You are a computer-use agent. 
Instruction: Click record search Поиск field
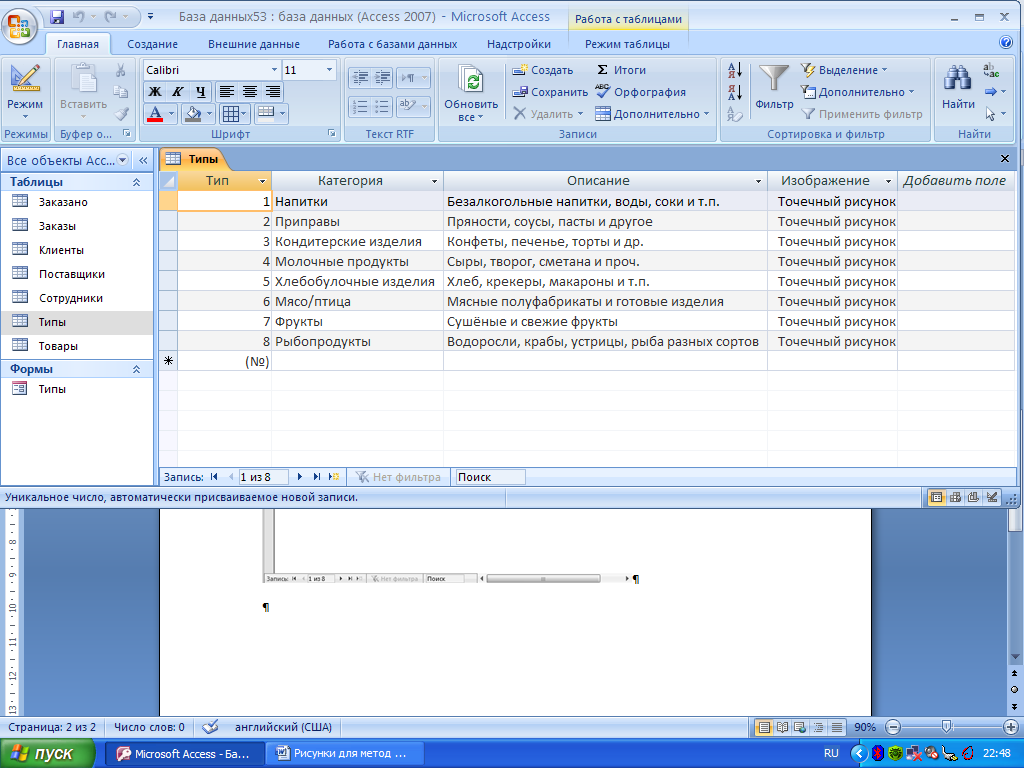pyautogui.click(x=490, y=477)
